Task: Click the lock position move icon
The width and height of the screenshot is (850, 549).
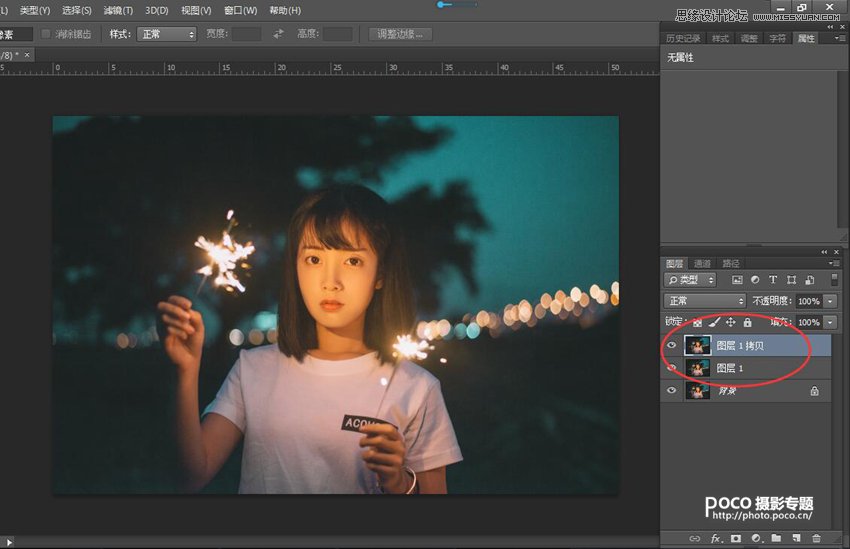Action: tap(730, 323)
